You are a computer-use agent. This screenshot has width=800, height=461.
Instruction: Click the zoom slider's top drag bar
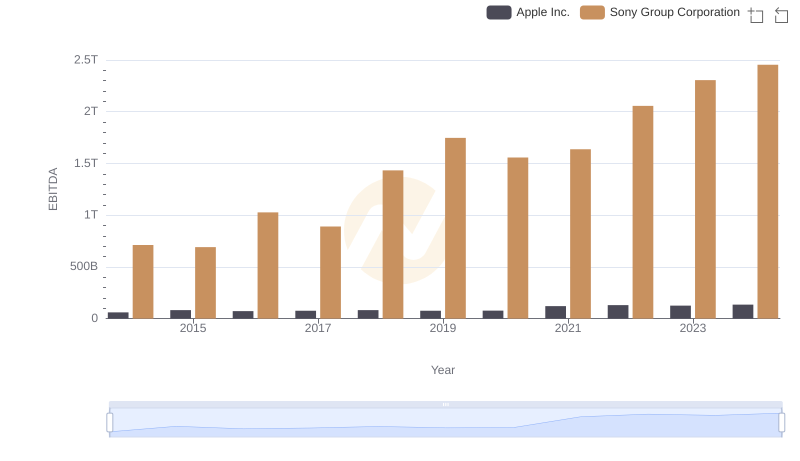pos(445,404)
